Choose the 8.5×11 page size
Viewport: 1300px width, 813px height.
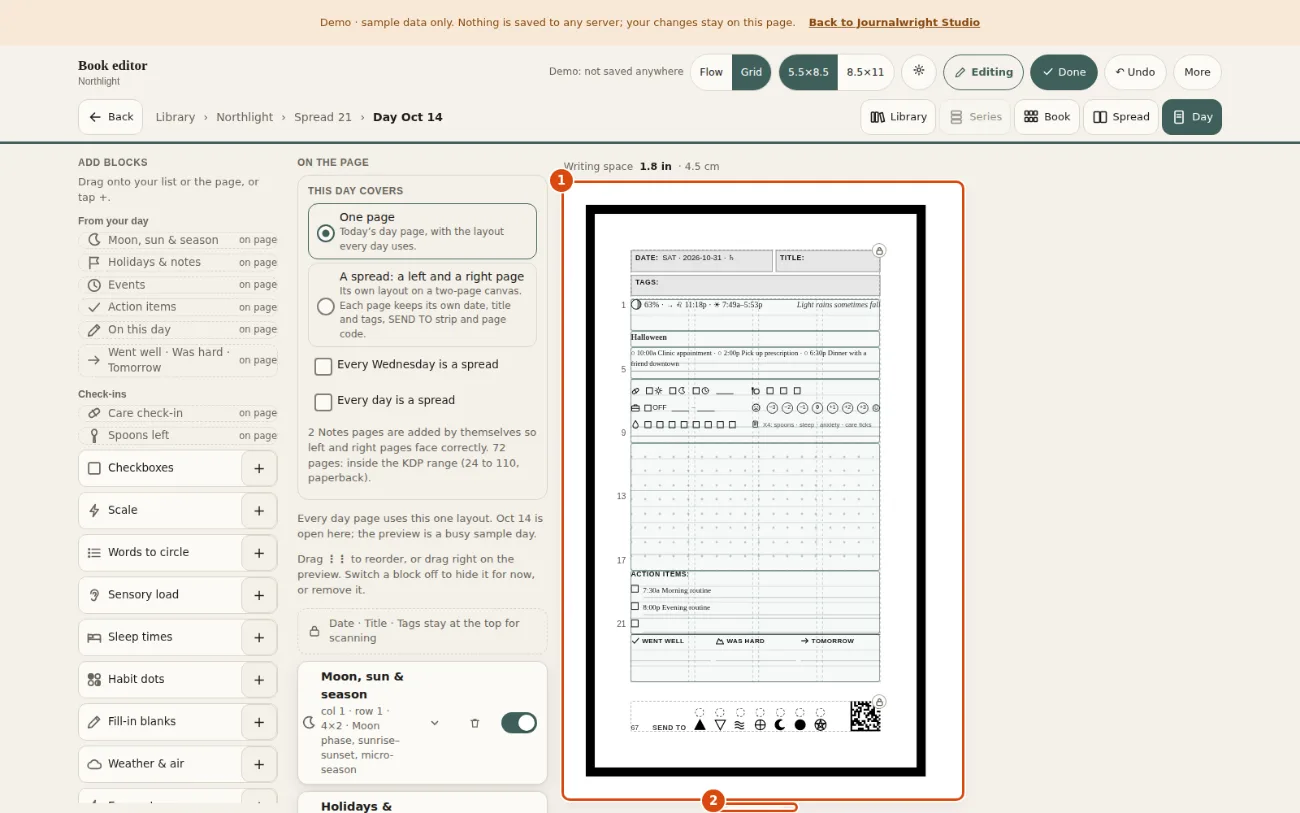click(x=865, y=72)
